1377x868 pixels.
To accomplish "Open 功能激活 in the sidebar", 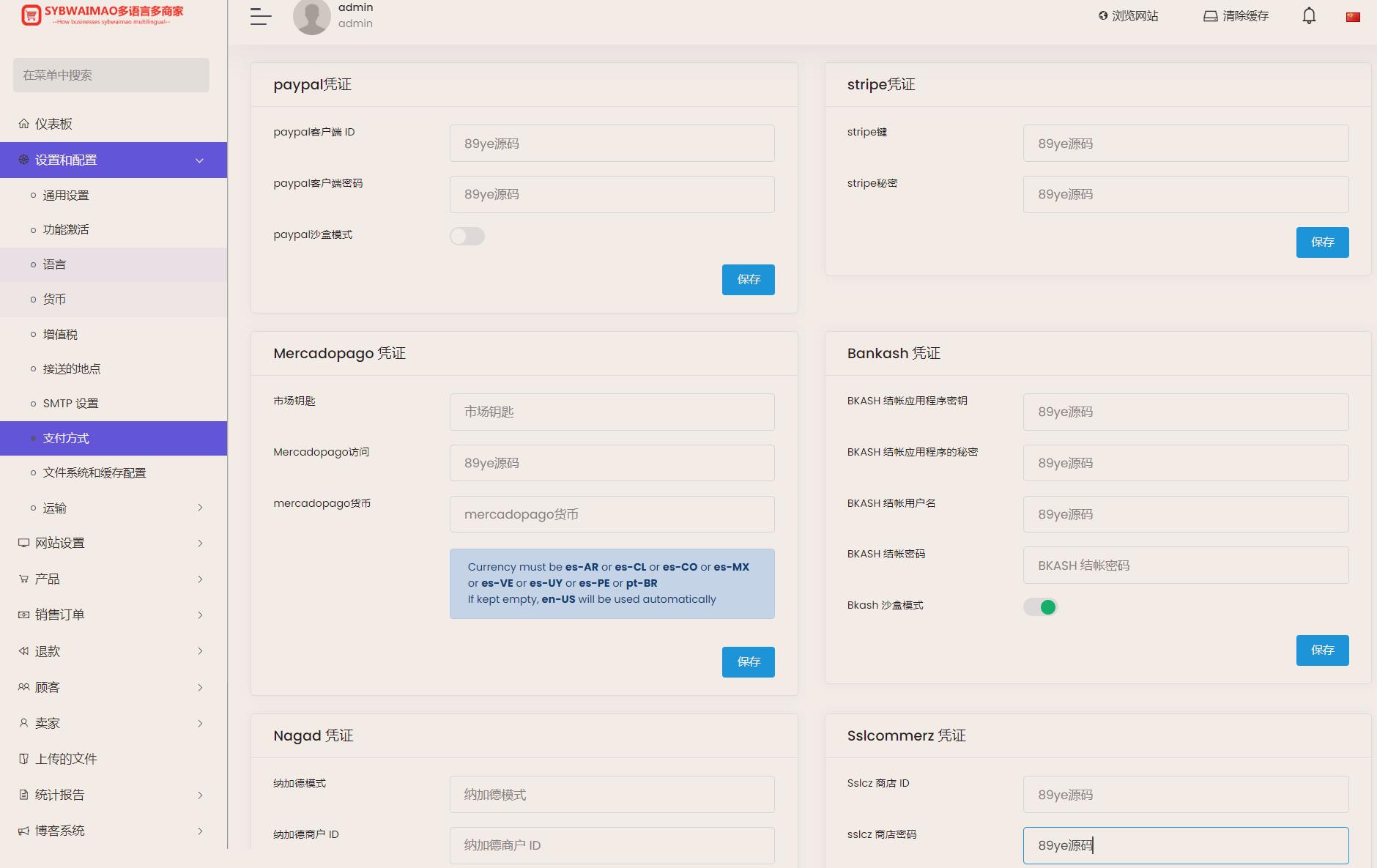I will [114, 230].
